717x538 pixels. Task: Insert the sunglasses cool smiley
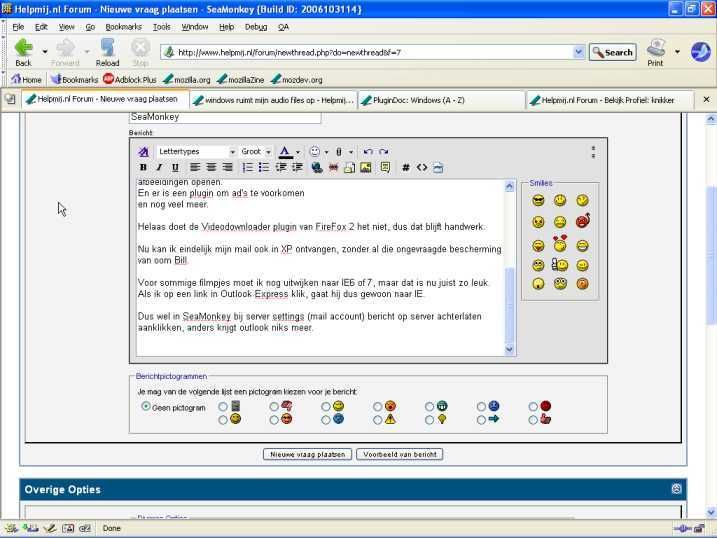[538, 200]
